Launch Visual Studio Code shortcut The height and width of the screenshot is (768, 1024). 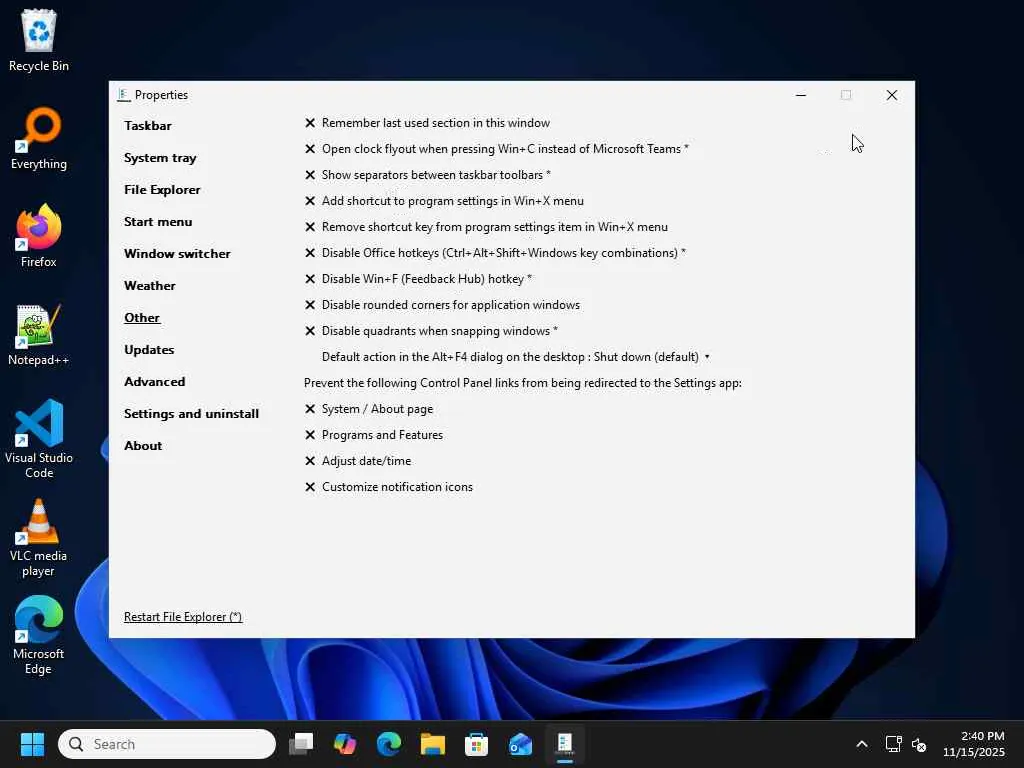point(39,439)
